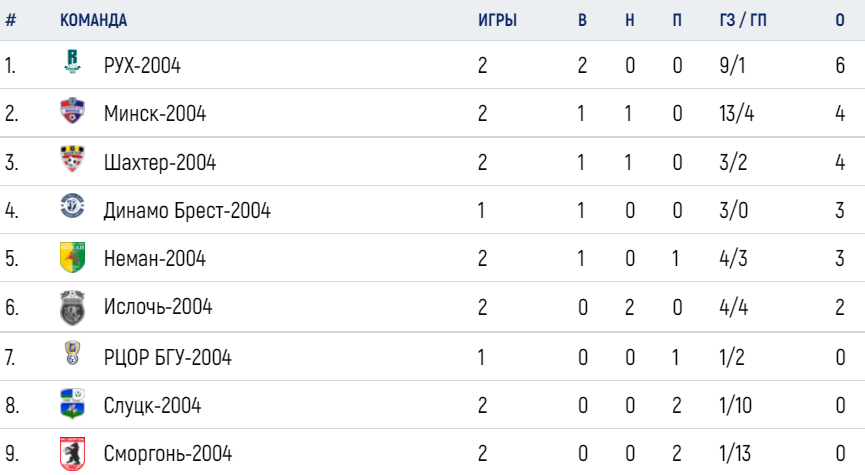Select the Шахтер-2004 team name
Screen dimensions: 865x475
pyautogui.click(x=160, y=163)
